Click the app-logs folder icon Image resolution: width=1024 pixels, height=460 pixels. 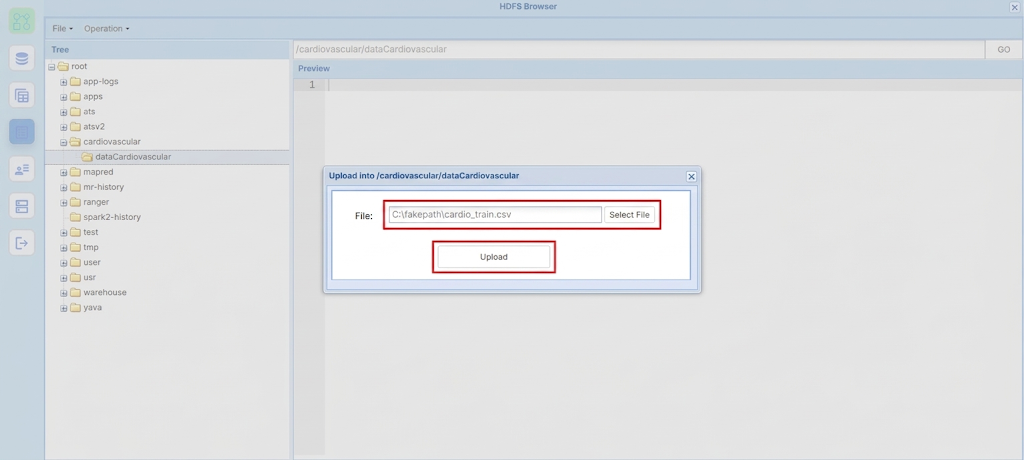coord(75,81)
